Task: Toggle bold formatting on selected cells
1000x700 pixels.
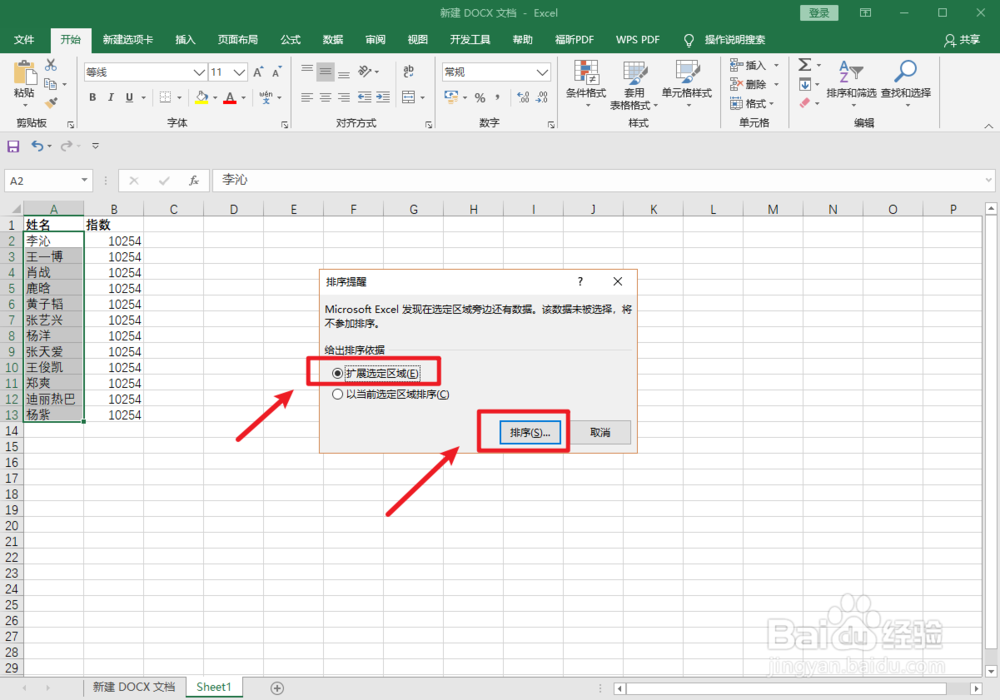Action: [x=91, y=97]
